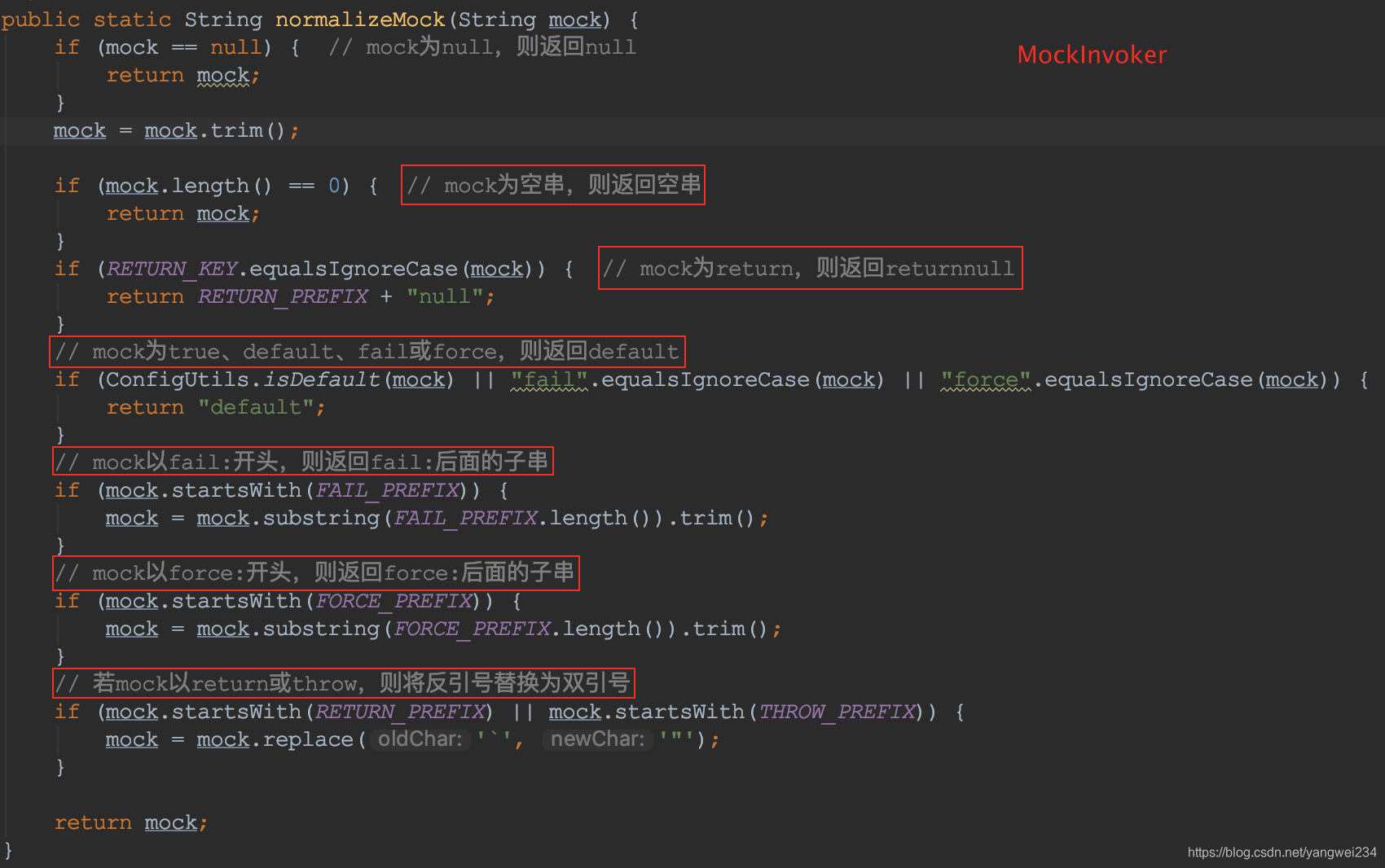This screenshot has width=1385, height=868.
Task: Click the 'mock以fail:开头' comment
Action: pos(302,462)
